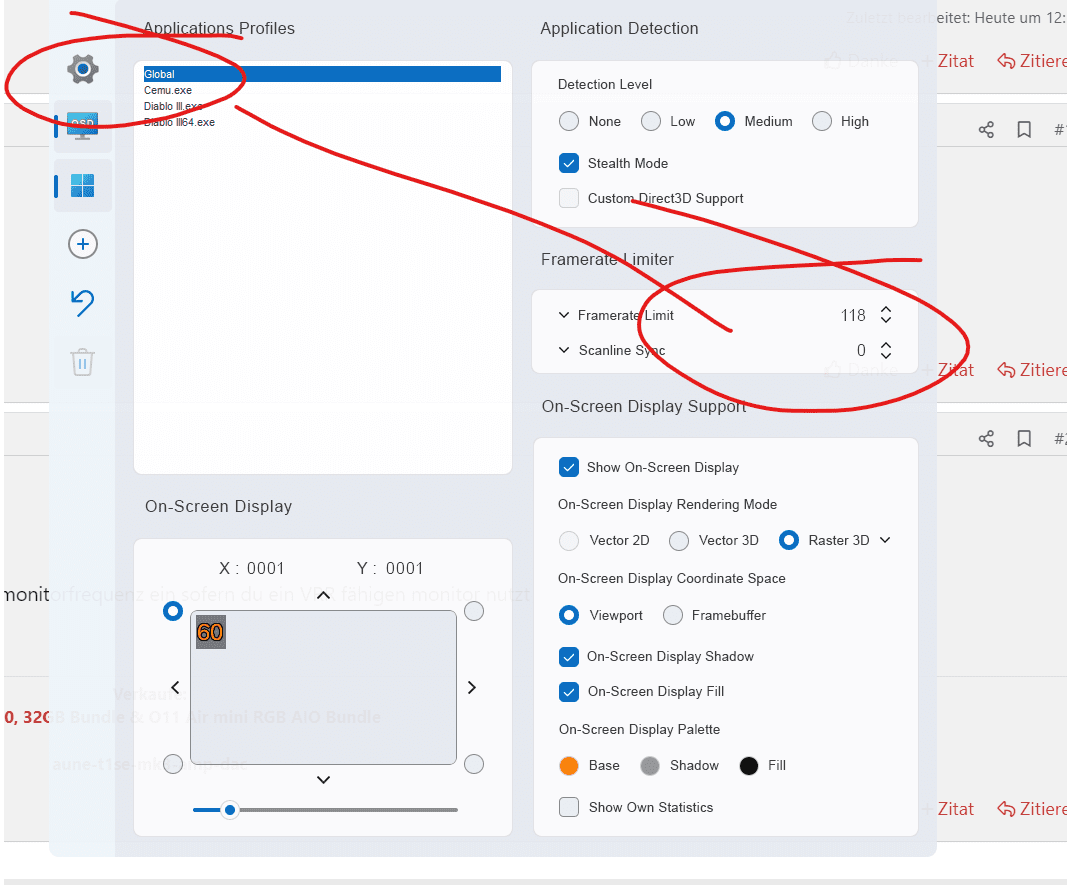Select Medium detection level
The width and height of the screenshot is (1067, 885).
click(725, 121)
